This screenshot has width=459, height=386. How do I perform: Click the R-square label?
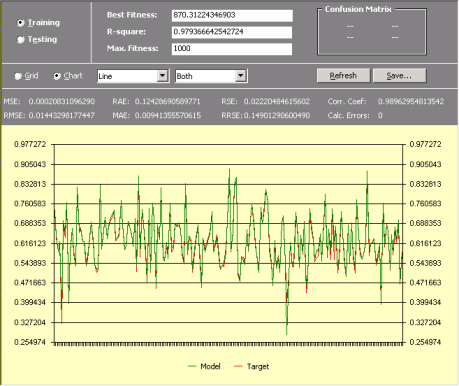tap(126, 32)
